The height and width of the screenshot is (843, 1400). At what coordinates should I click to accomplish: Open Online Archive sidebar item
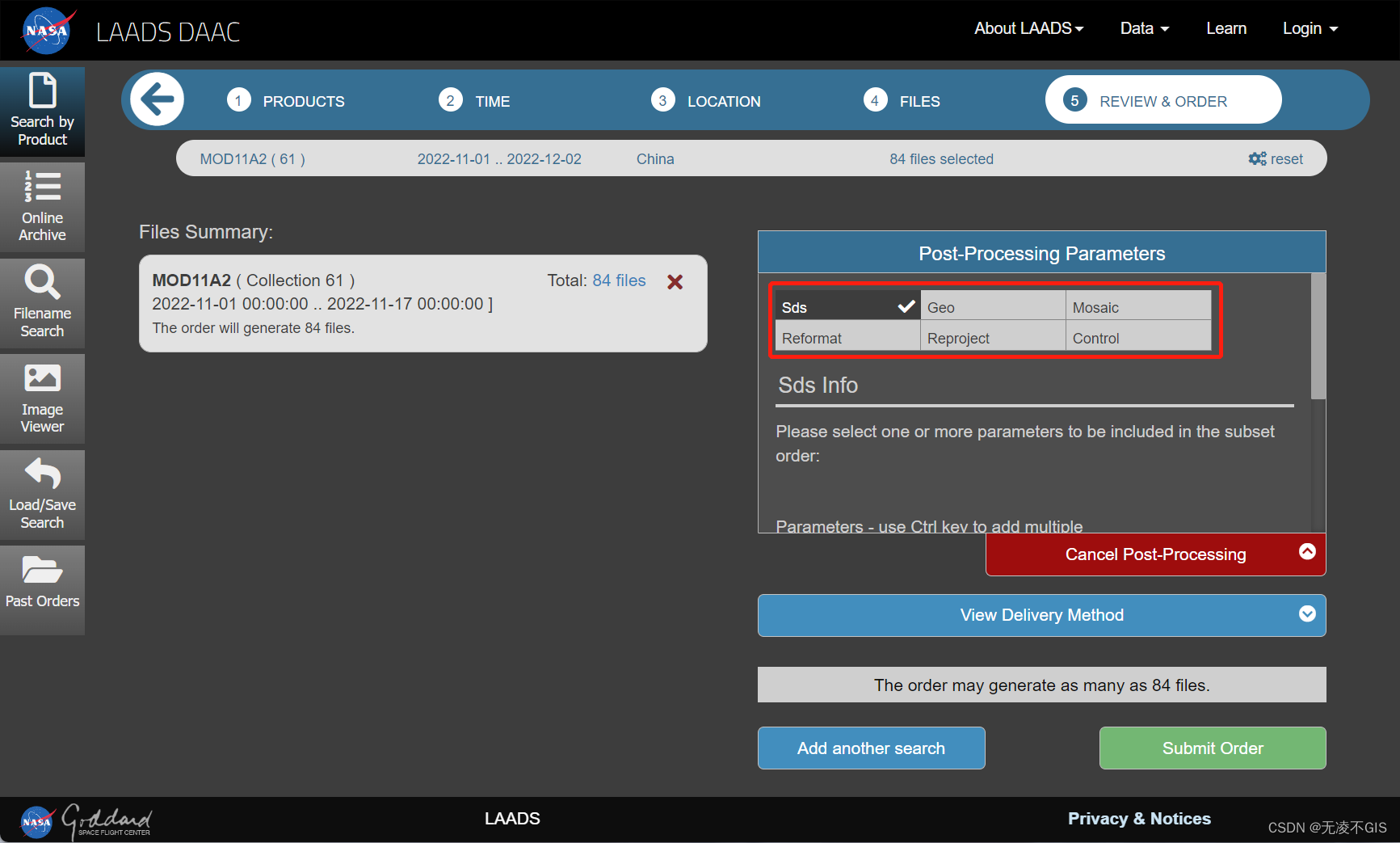[x=42, y=207]
